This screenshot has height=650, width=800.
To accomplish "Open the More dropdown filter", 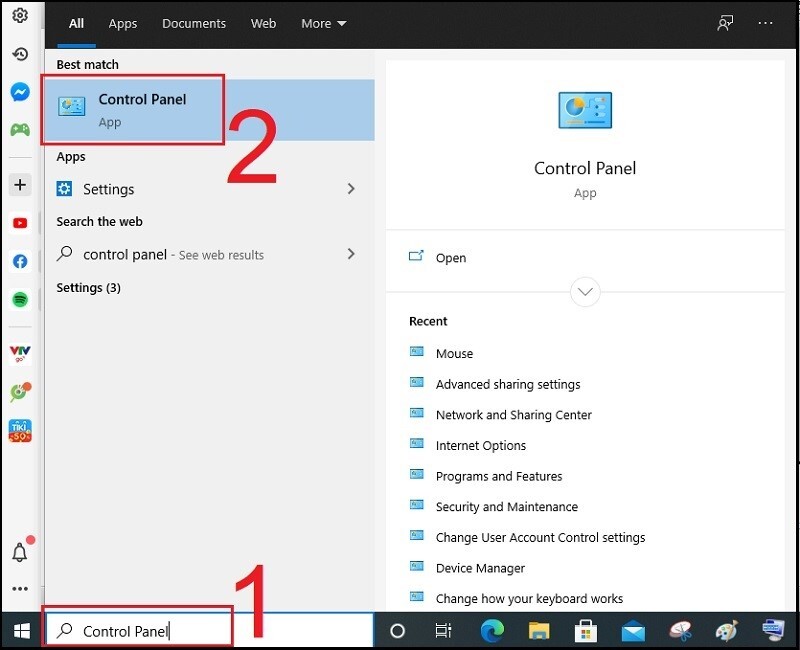I will point(323,23).
